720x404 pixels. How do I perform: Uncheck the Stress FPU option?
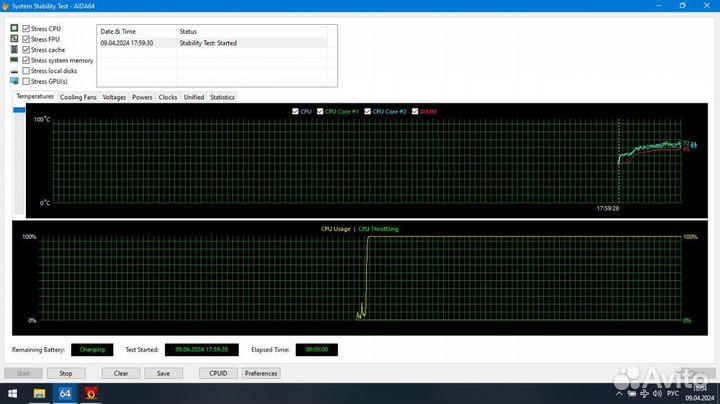pyautogui.click(x=26, y=39)
